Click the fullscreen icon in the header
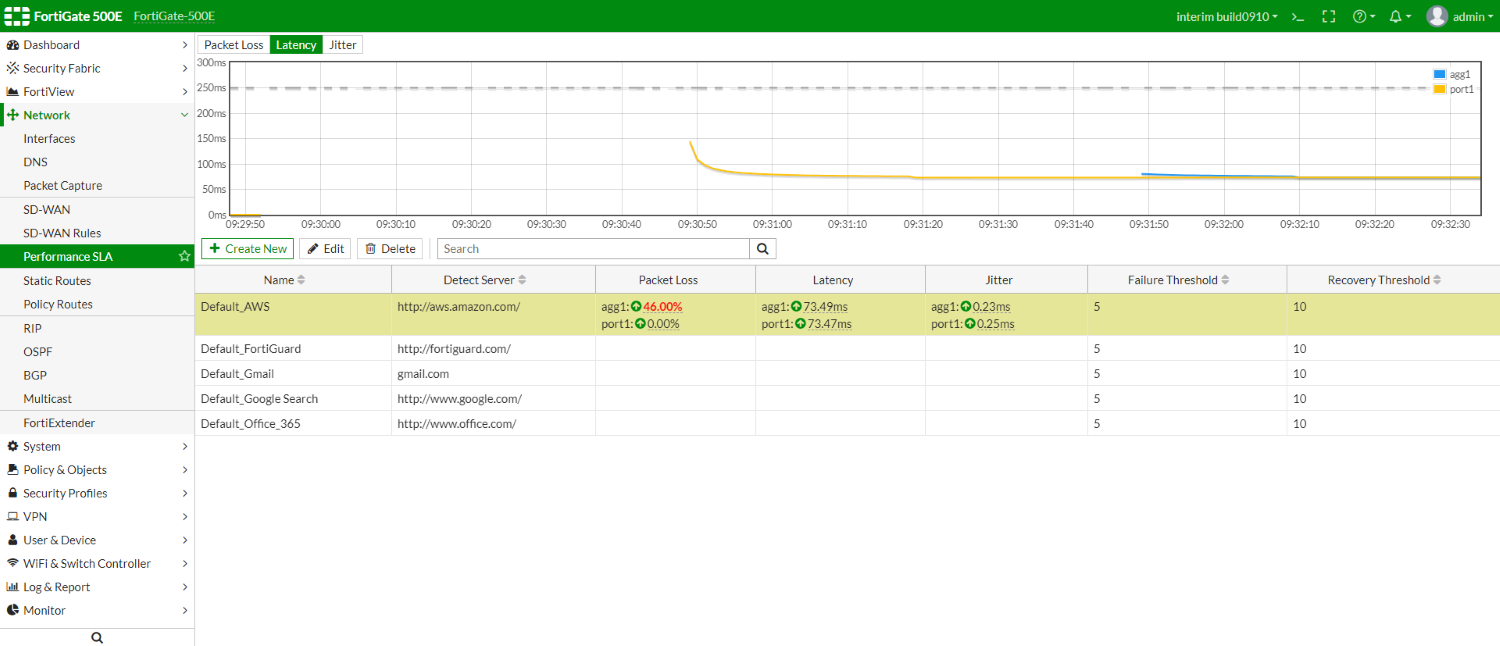This screenshot has height=646, width=1500. [x=1328, y=16]
